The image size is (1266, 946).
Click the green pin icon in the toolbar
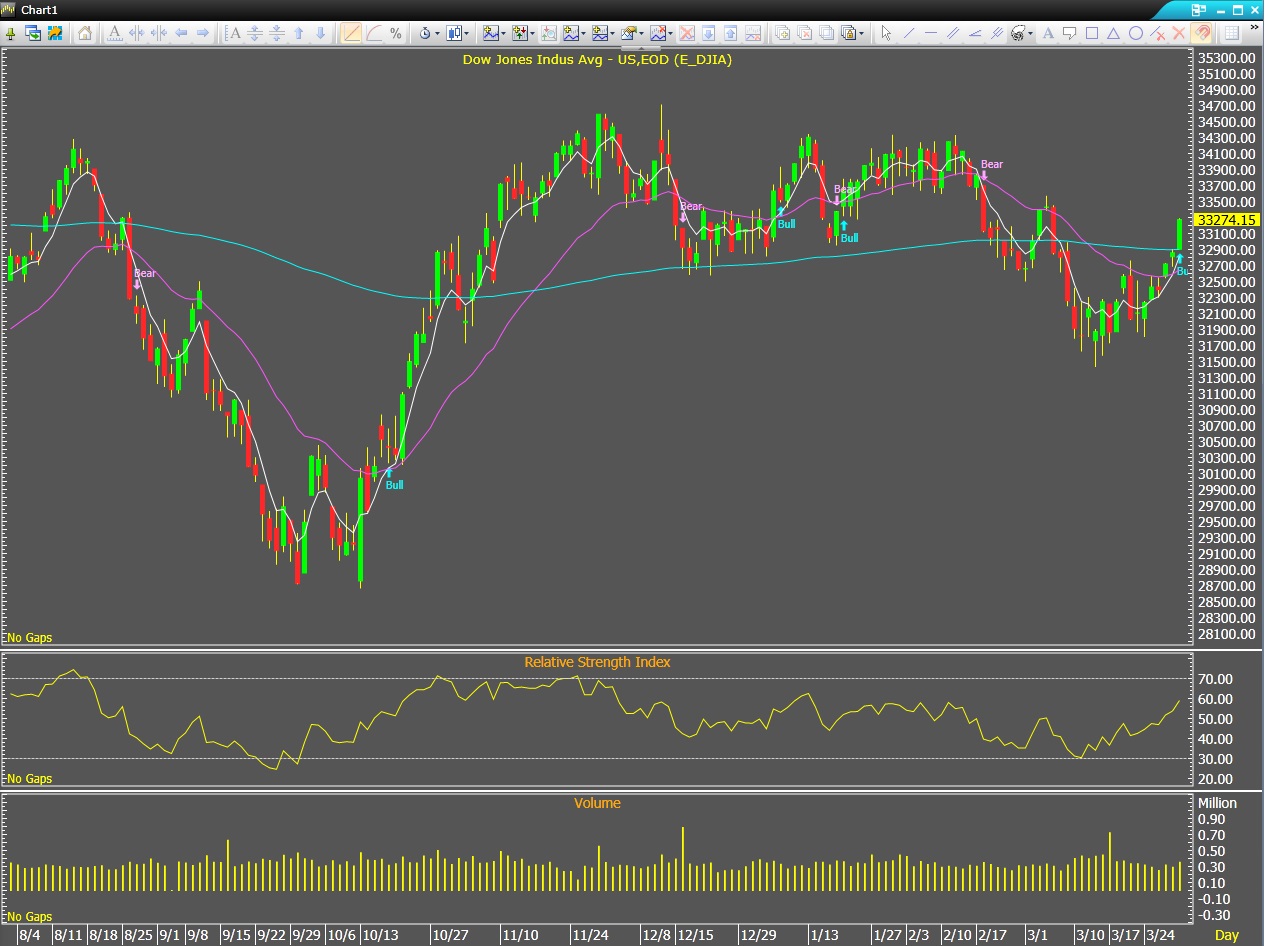(x=11, y=33)
